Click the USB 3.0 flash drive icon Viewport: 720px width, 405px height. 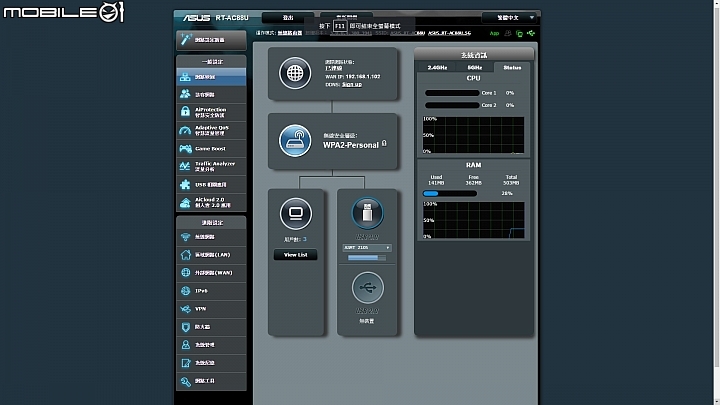367,213
